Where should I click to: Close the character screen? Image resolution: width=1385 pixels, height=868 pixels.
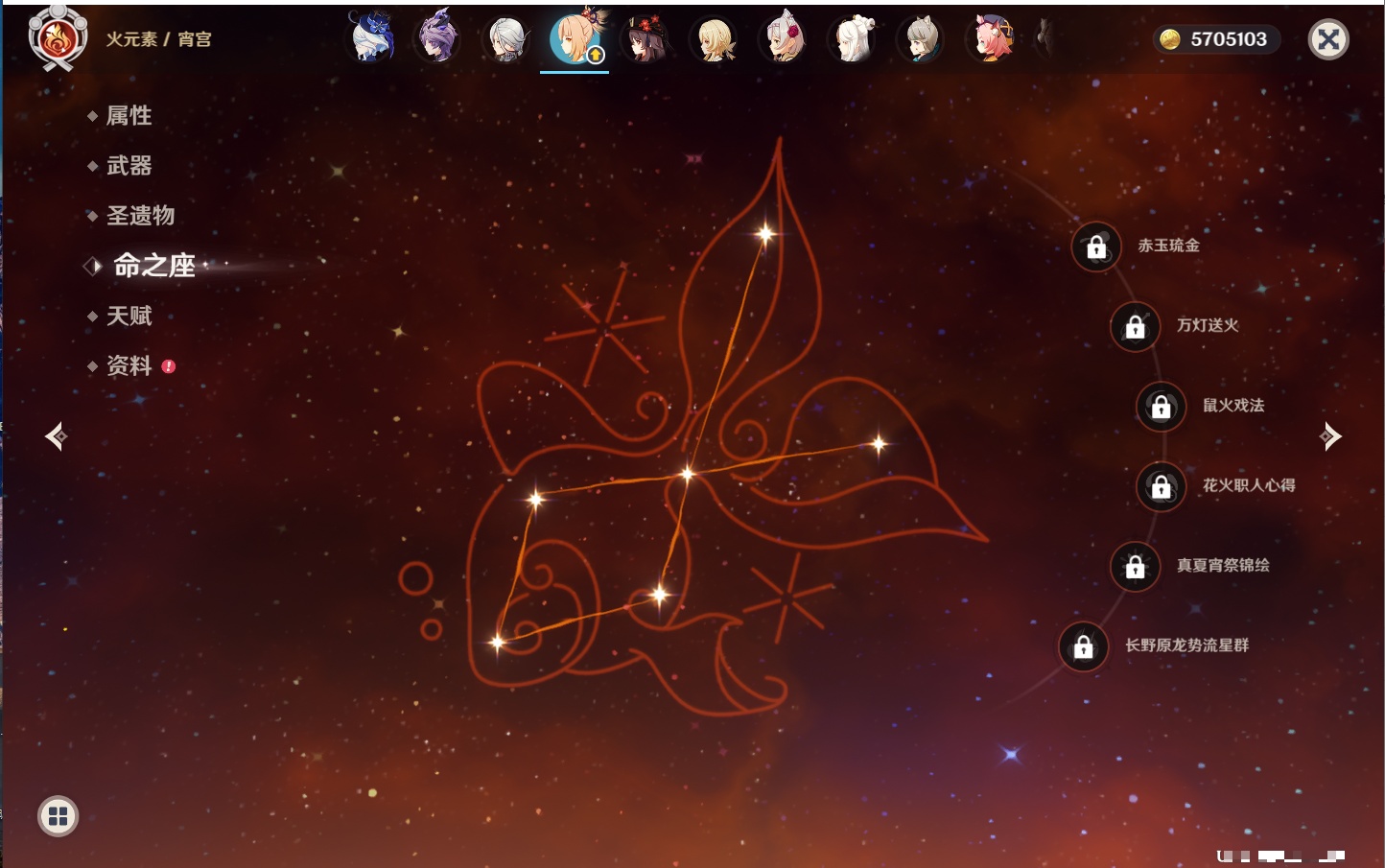(1328, 39)
